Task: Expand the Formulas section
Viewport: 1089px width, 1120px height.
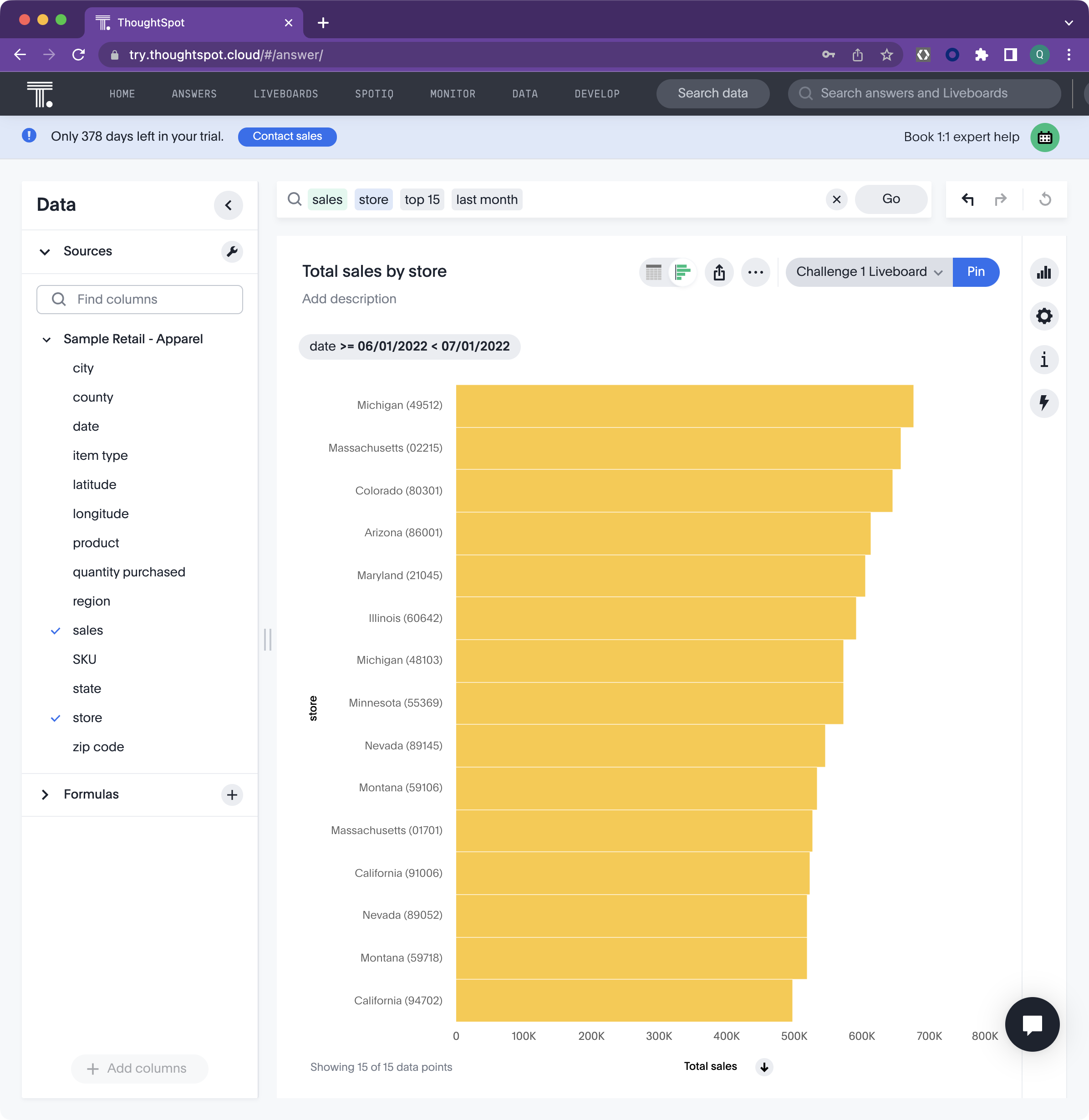Action: [45, 794]
